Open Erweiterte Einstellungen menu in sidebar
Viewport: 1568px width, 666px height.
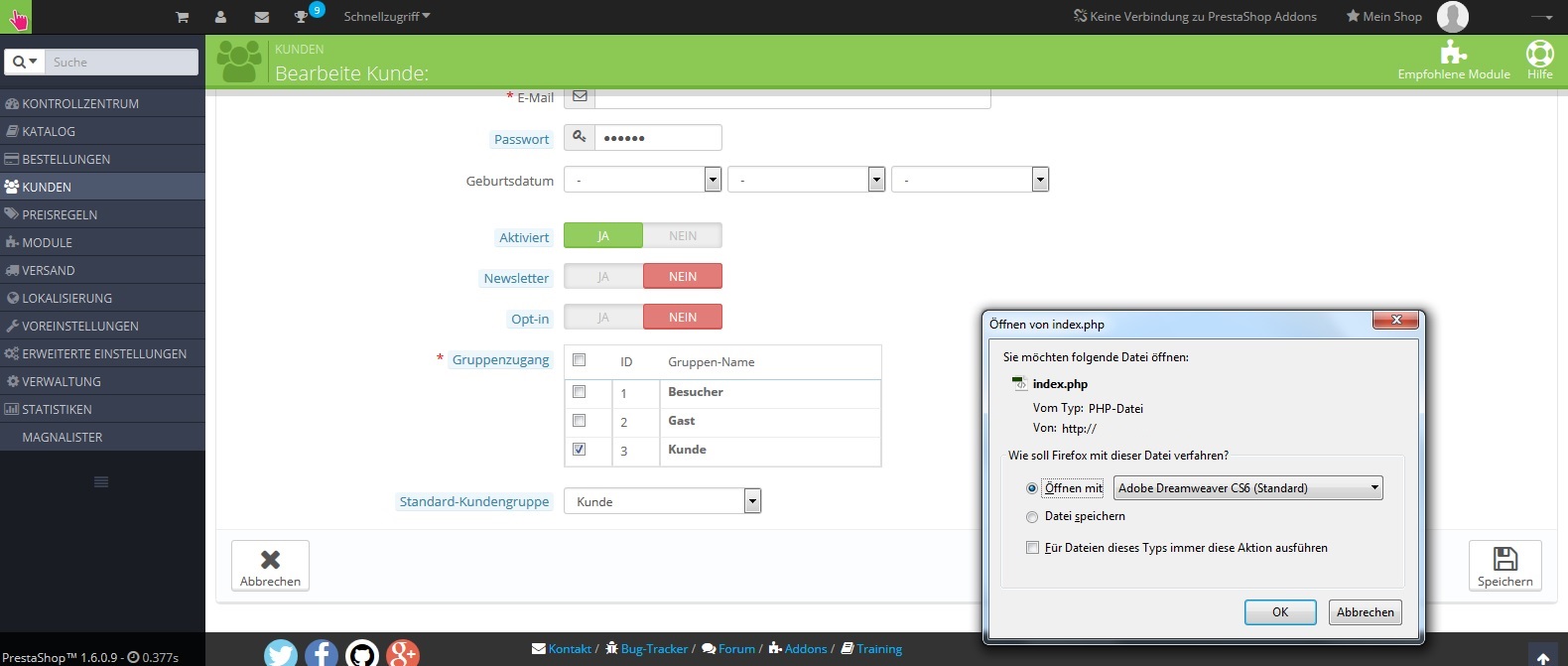(x=102, y=353)
